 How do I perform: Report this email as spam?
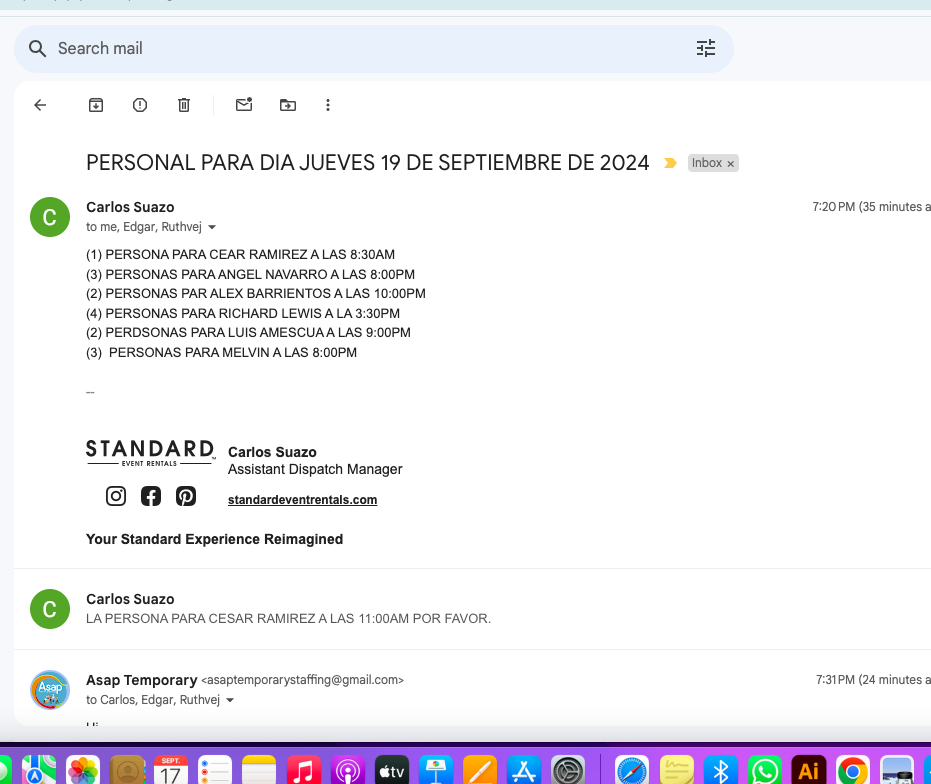click(140, 105)
